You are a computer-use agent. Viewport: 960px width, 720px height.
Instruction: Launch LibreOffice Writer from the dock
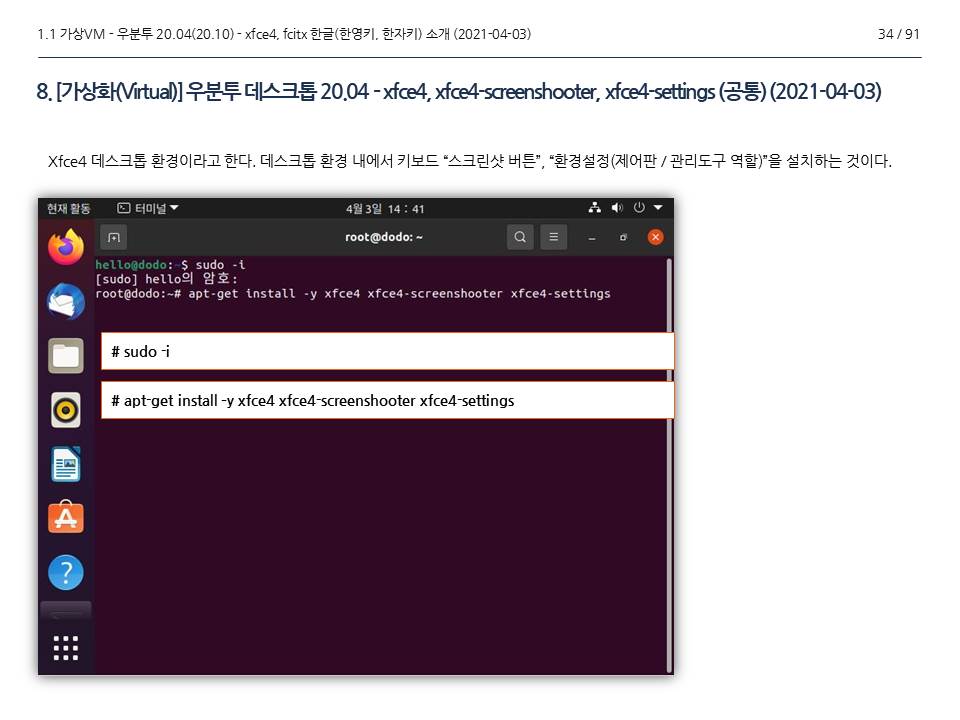pos(66,464)
